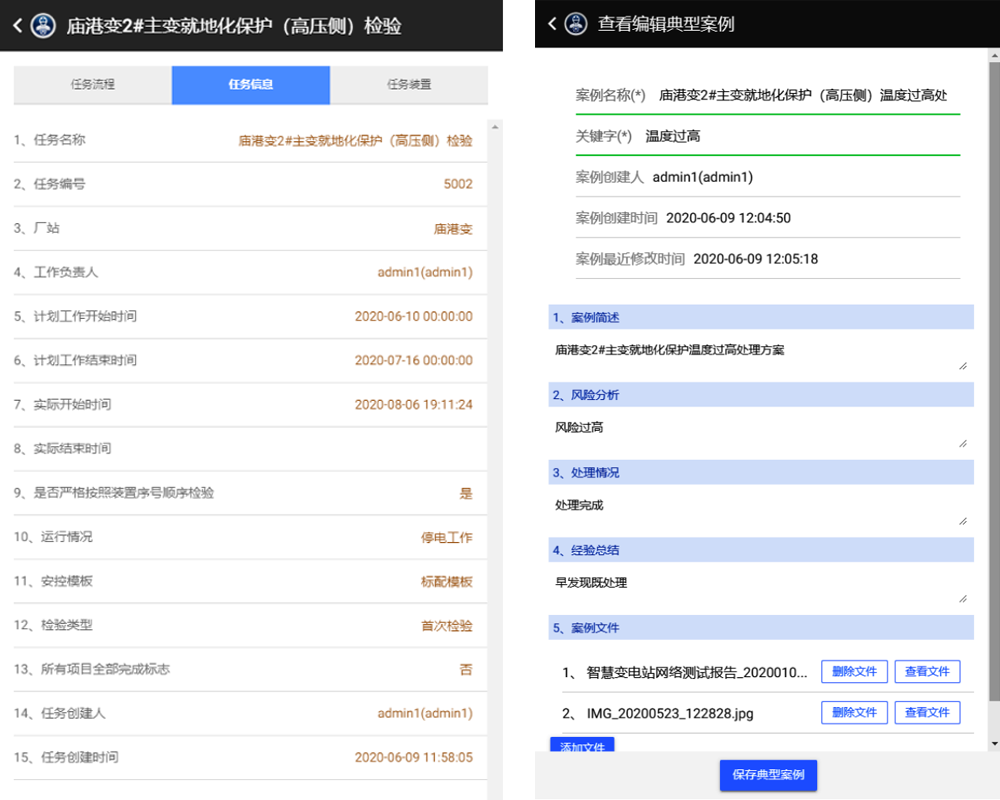The width and height of the screenshot is (1000, 800).
Task: Click the resize handle of 案例简述 text box
Action: pos(963,365)
